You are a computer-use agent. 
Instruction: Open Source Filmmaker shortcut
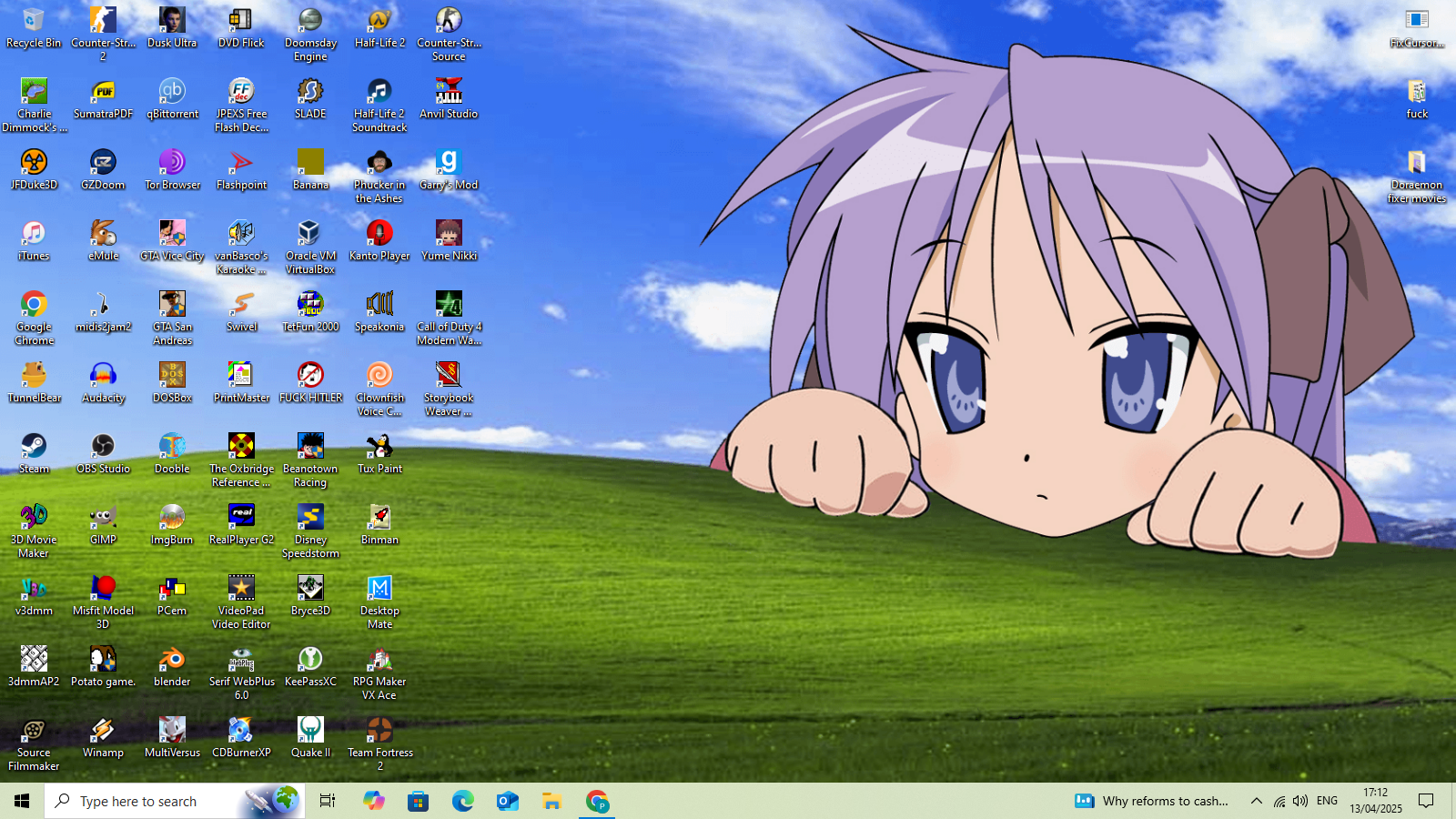34,744
